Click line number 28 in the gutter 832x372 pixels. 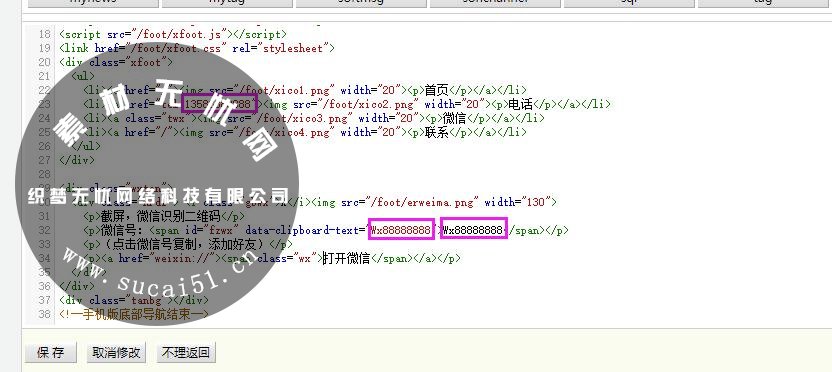click(x=45, y=174)
